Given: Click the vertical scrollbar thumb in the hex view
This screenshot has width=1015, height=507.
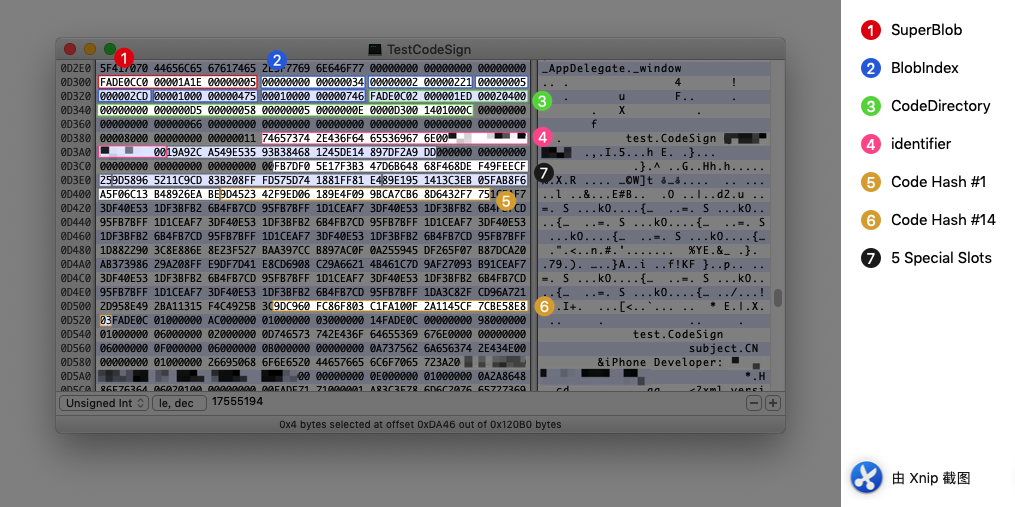Looking at the screenshot, I should (777, 297).
